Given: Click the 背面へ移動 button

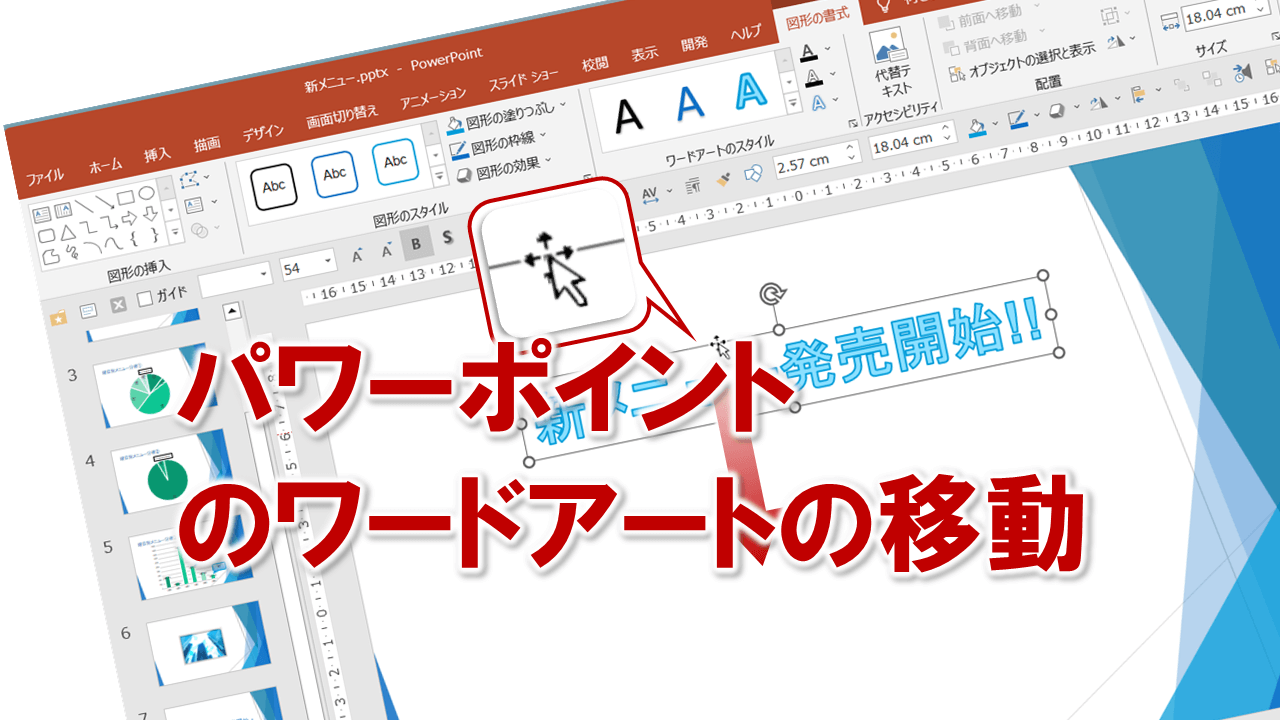Looking at the screenshot, I should click(x=987, y=40).
